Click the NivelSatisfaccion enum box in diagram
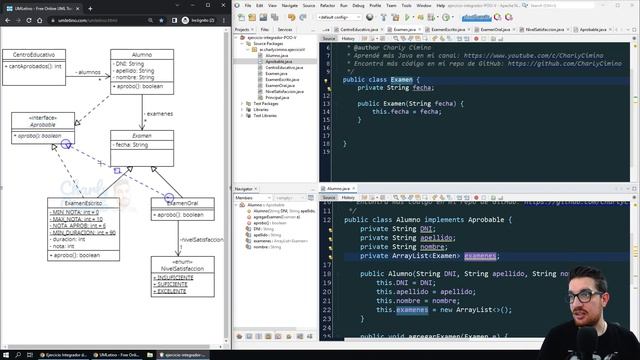The width and height of the screenshot is (640, 360). [182, 277]
